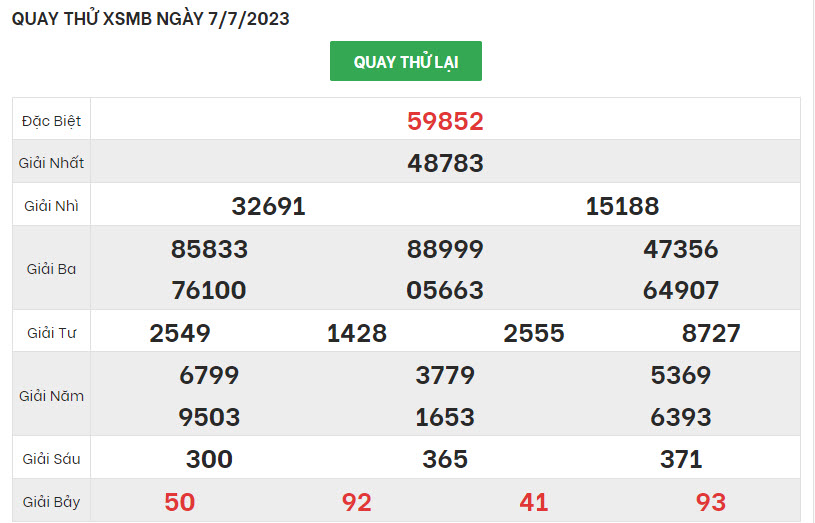Select the Đặc Biệt row label
This screenshot has width=815, height=523.
point(51,121)
